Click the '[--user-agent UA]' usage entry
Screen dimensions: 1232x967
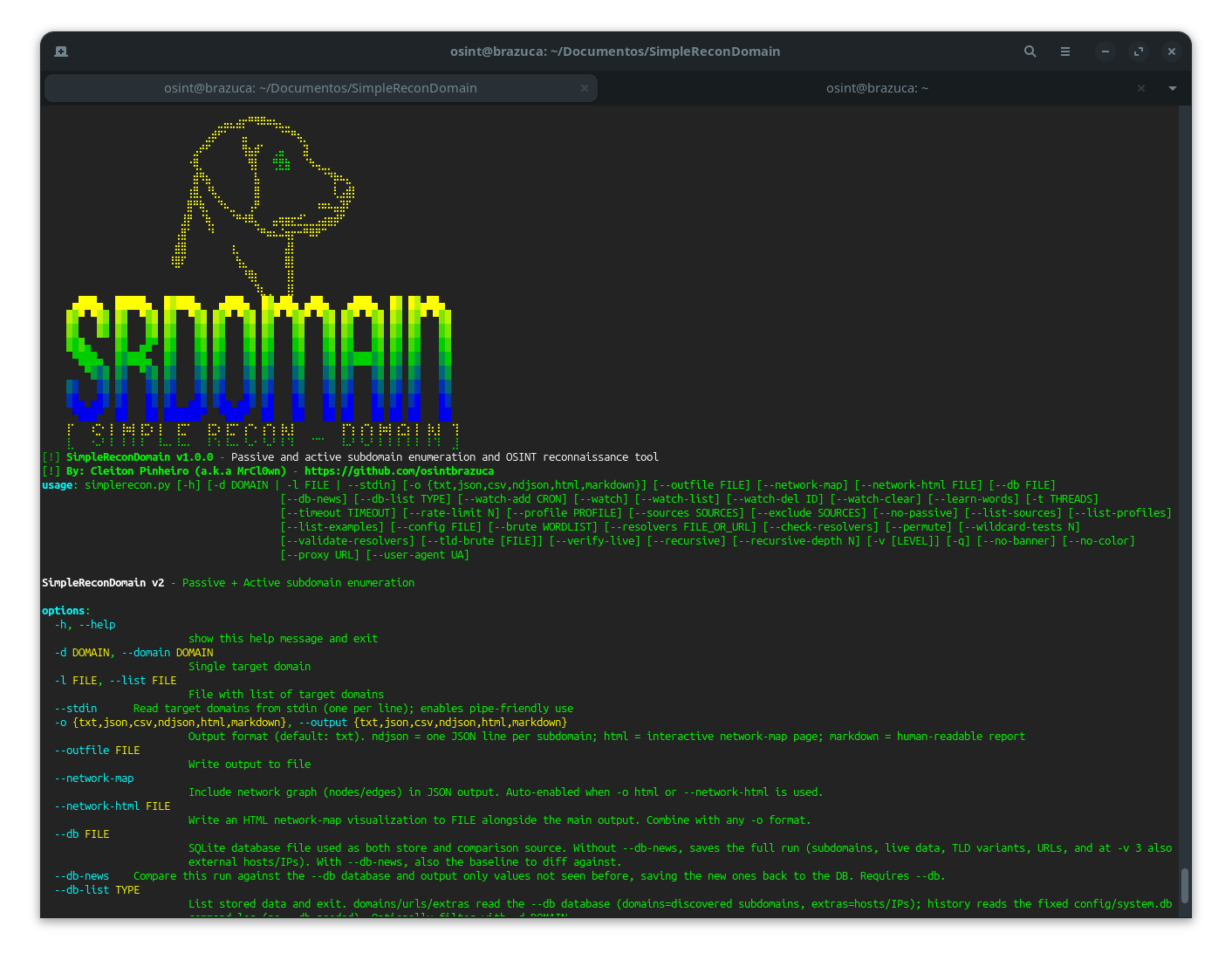coord(417,555)
